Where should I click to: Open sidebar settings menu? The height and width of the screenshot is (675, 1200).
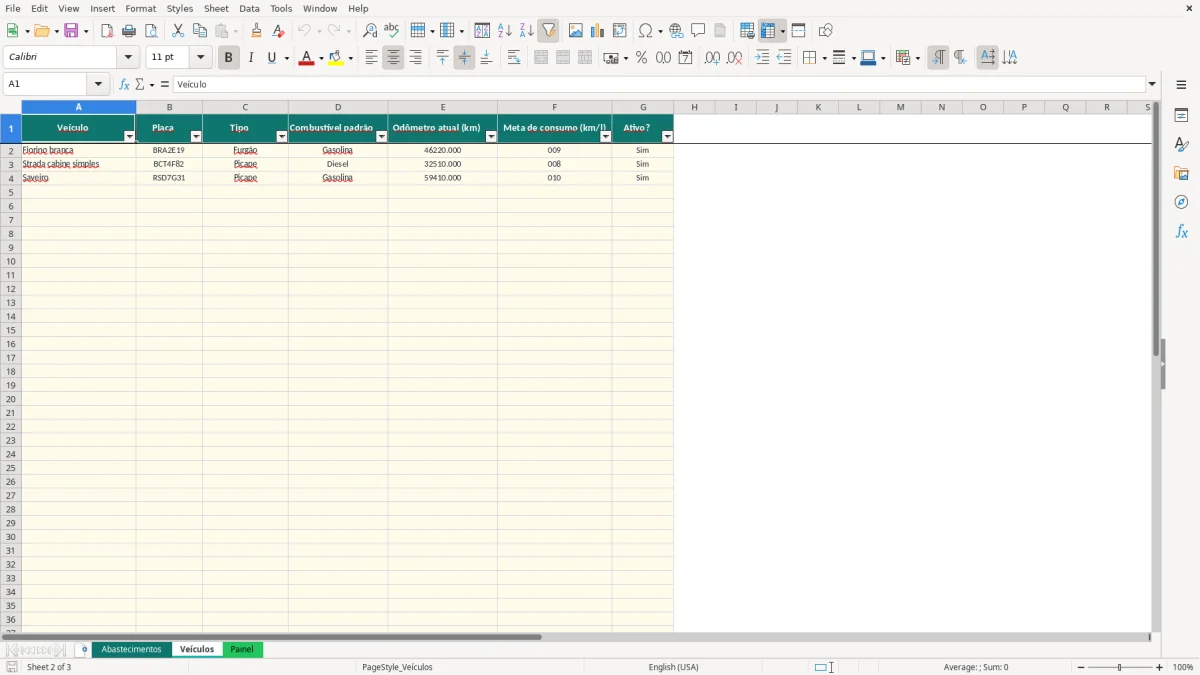point(1181,85)
